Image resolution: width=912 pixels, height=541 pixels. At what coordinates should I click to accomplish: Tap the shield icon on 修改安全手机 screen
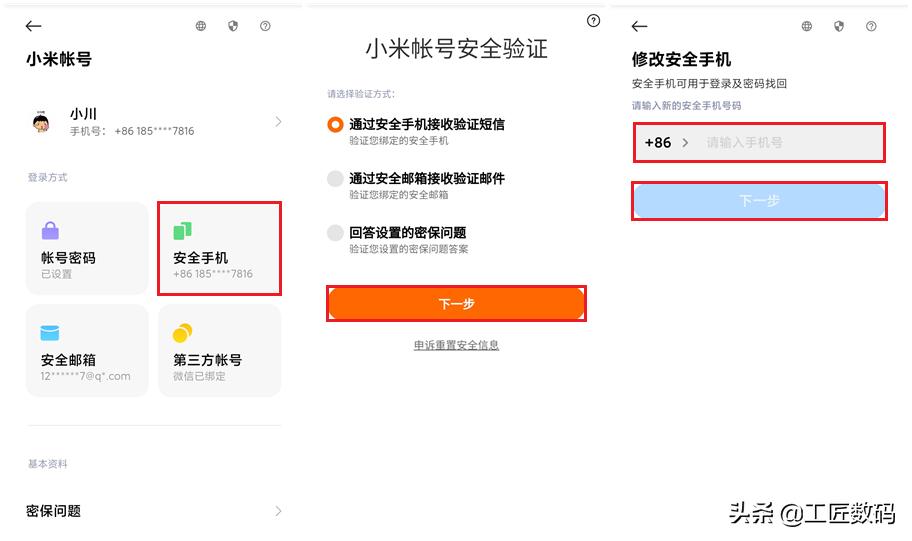click(839, 26)
